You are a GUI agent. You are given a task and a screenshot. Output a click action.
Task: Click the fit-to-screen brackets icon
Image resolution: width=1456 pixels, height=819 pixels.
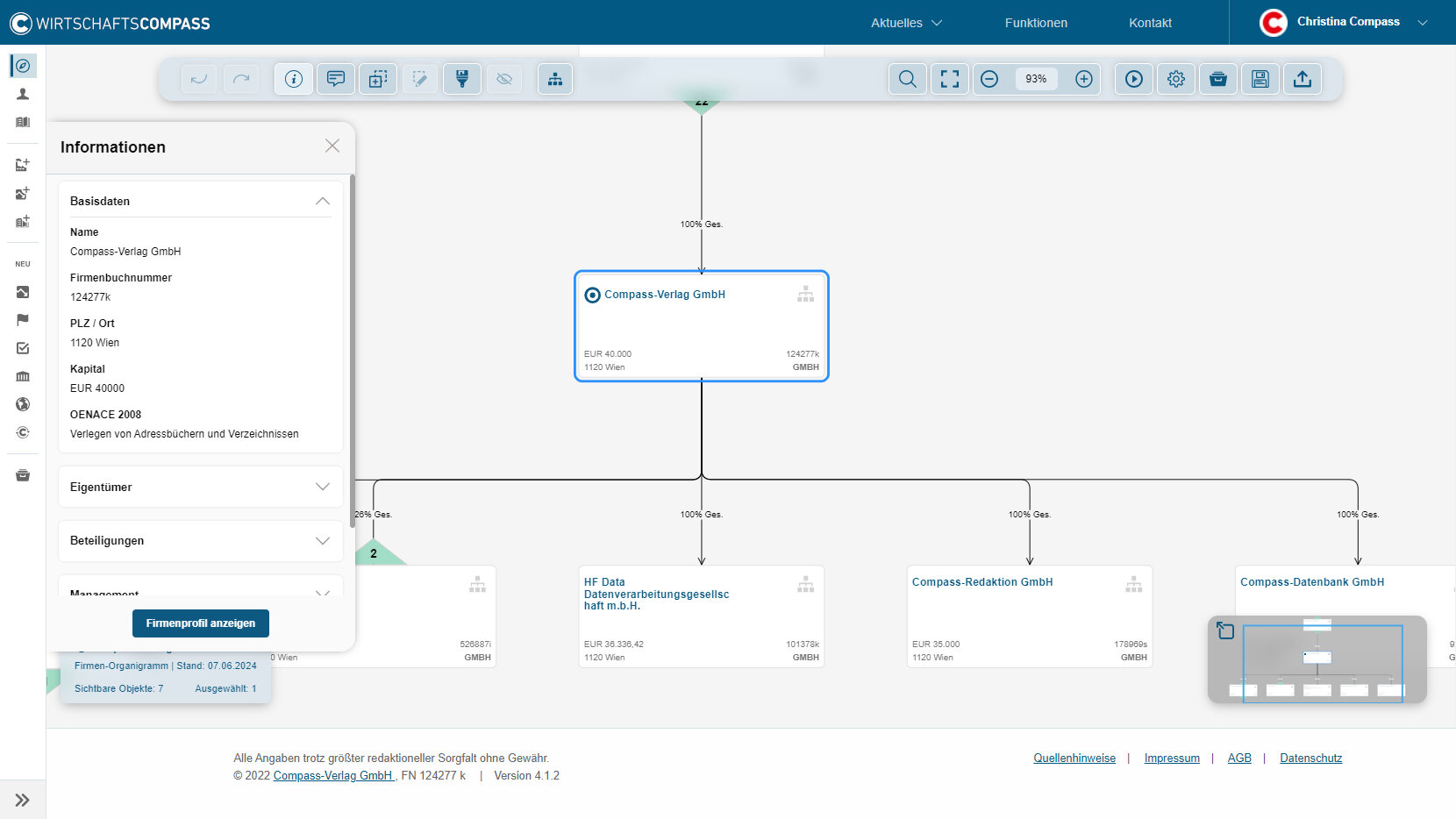coord(950,79)
